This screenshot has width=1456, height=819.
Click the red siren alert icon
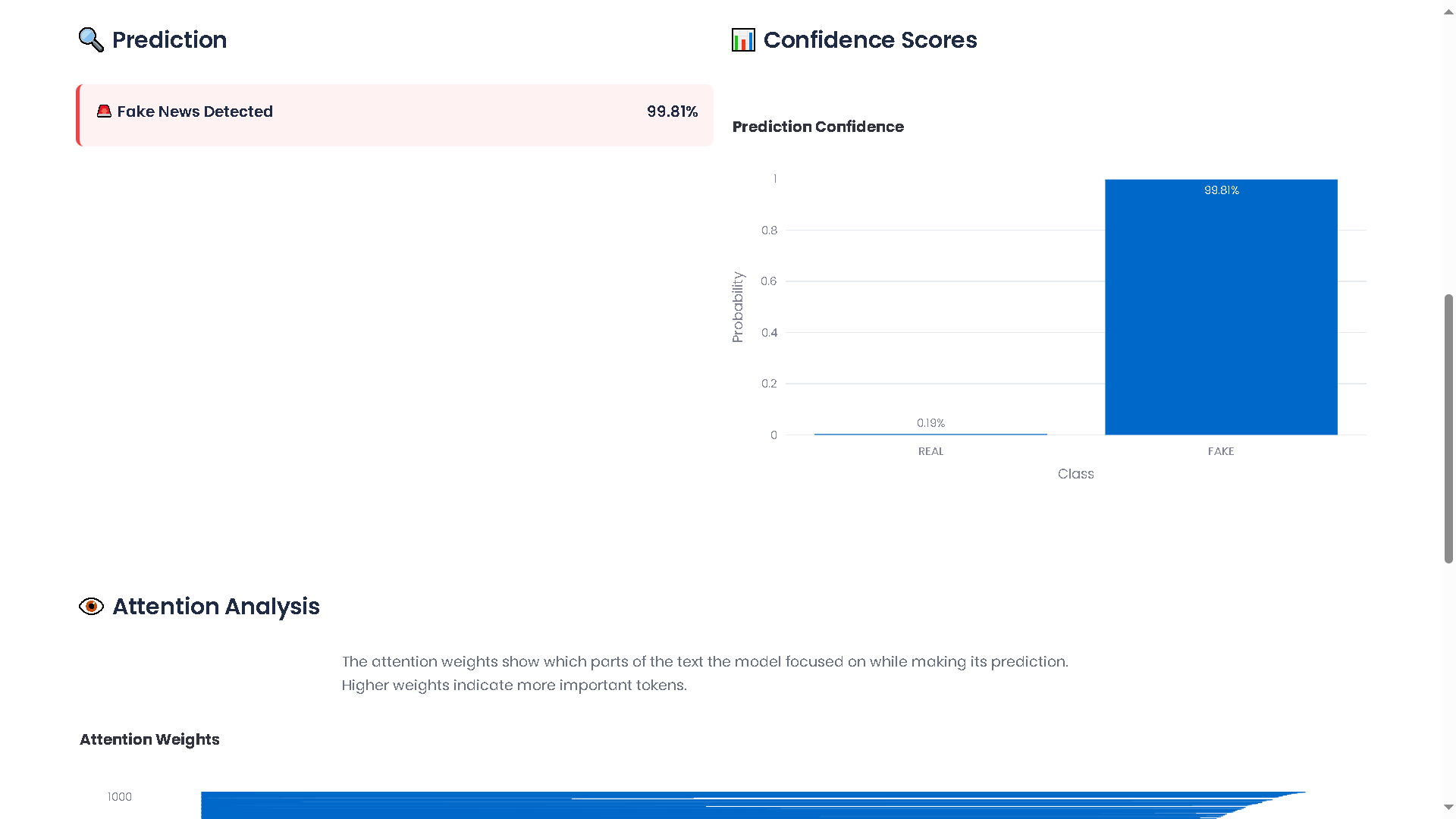[104, 111]
